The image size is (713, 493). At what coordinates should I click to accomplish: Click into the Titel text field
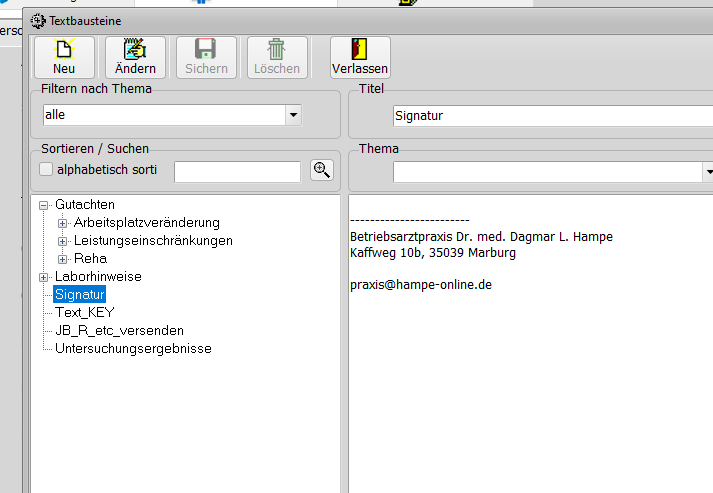(550, 115)
